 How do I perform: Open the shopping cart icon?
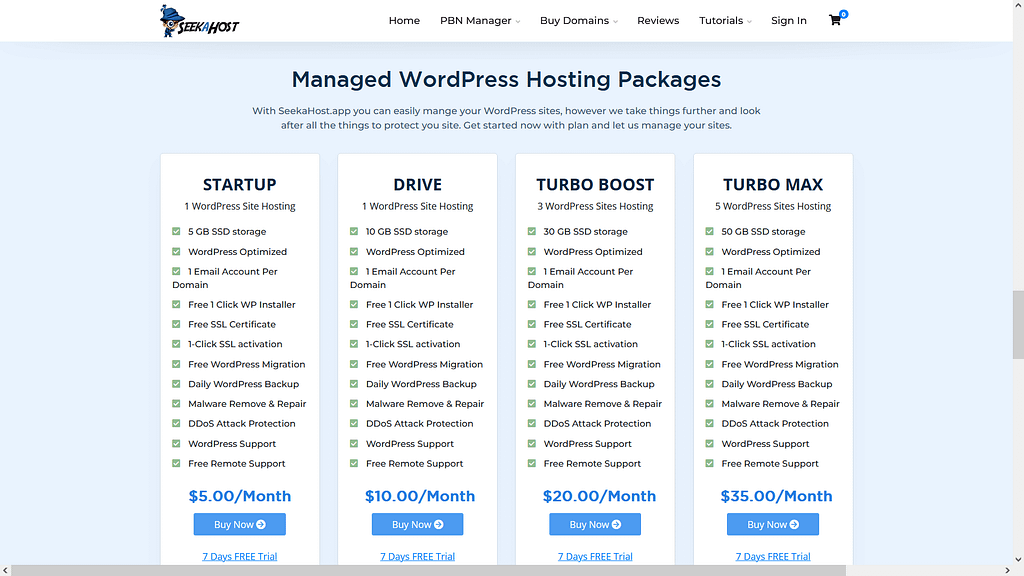coord(835,20)
